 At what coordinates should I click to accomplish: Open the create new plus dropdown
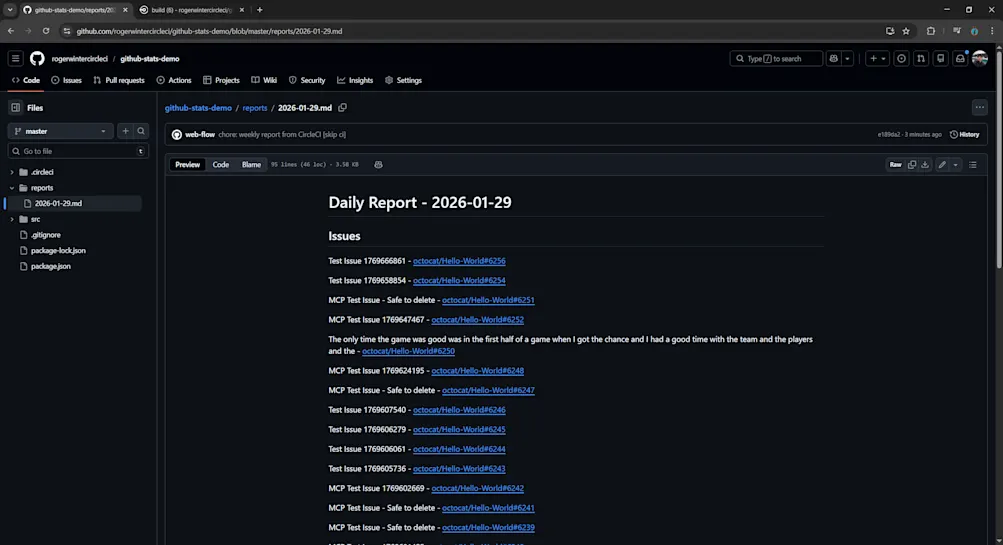point(877,58)
